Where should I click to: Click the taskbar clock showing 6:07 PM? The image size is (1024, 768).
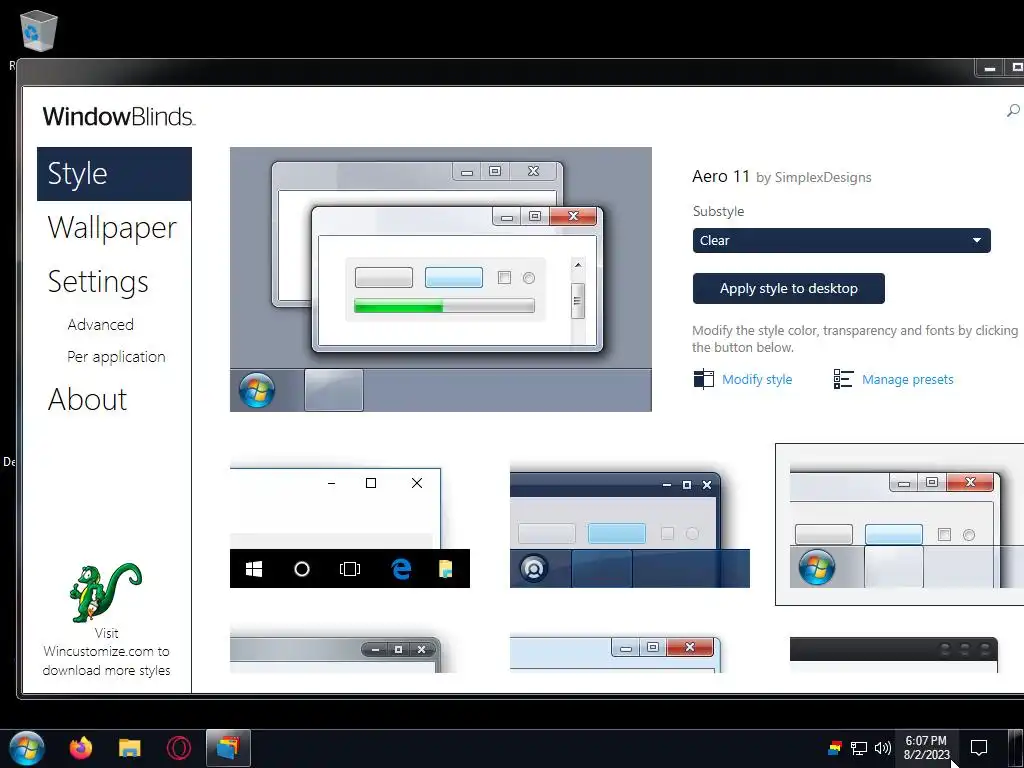coord(926,748)
